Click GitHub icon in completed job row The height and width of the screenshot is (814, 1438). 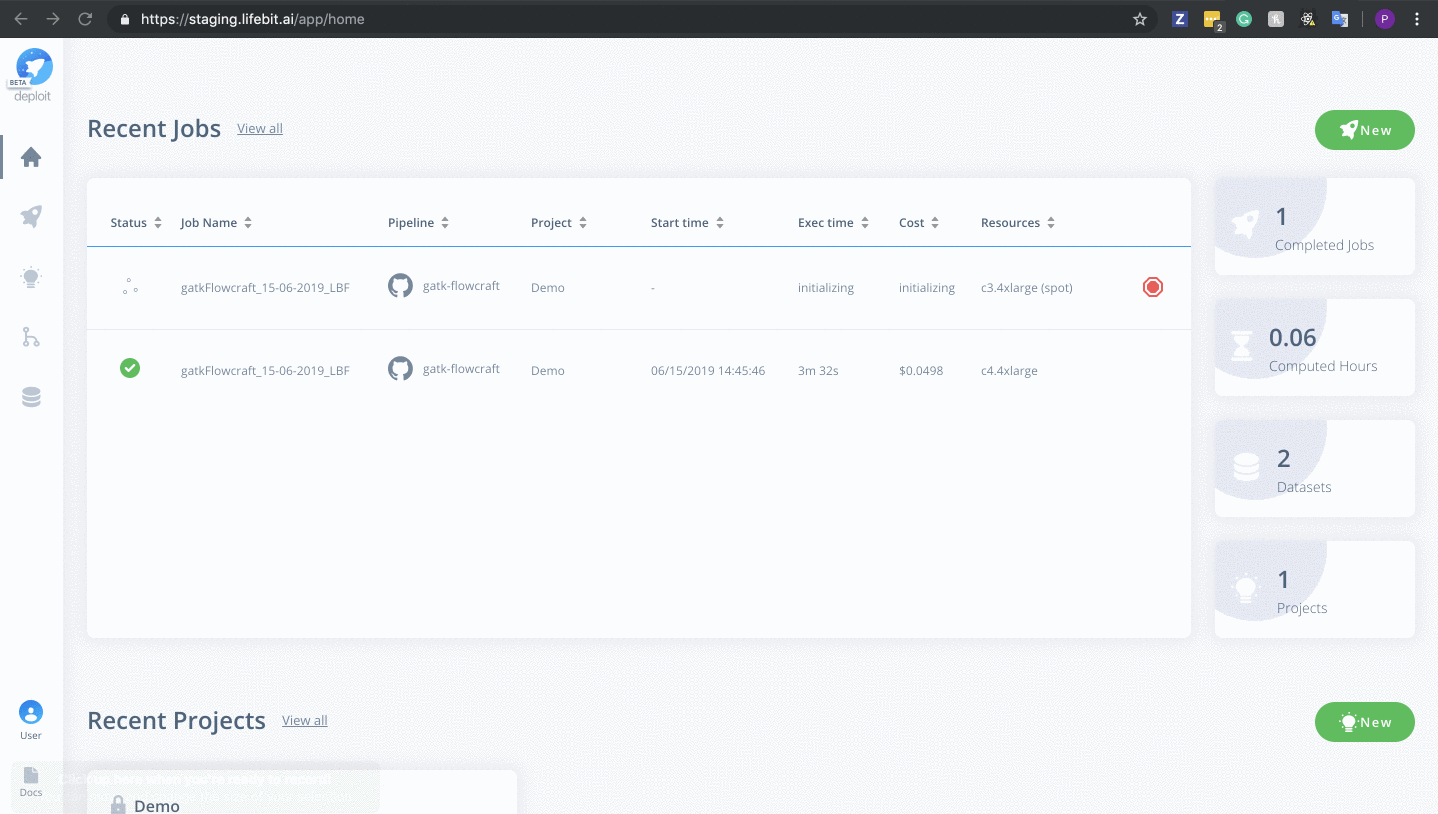point(400,369)
